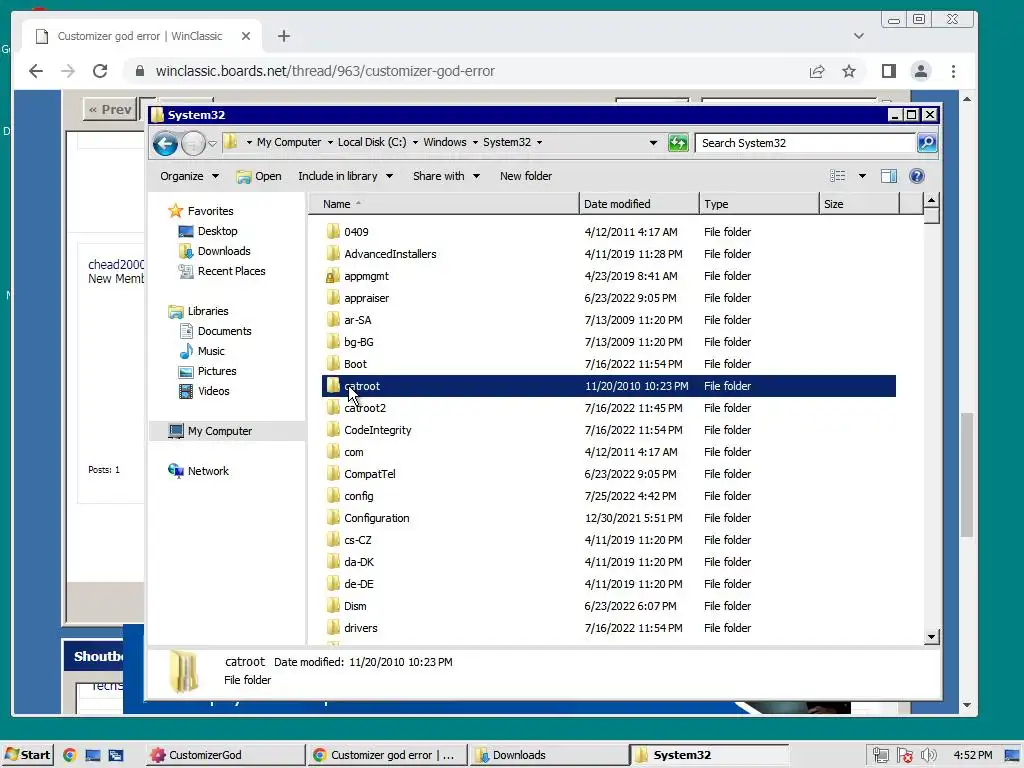Open the view options dropdown arrow

pyautogui.click(x=862, y=176)
